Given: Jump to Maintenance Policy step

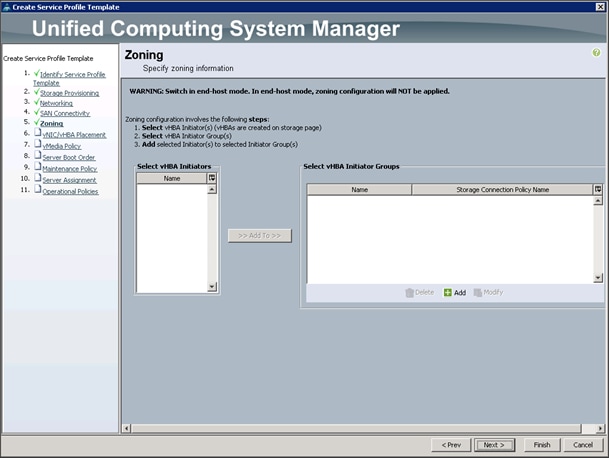Looking at the screenshot, I should tap(70, 169).
